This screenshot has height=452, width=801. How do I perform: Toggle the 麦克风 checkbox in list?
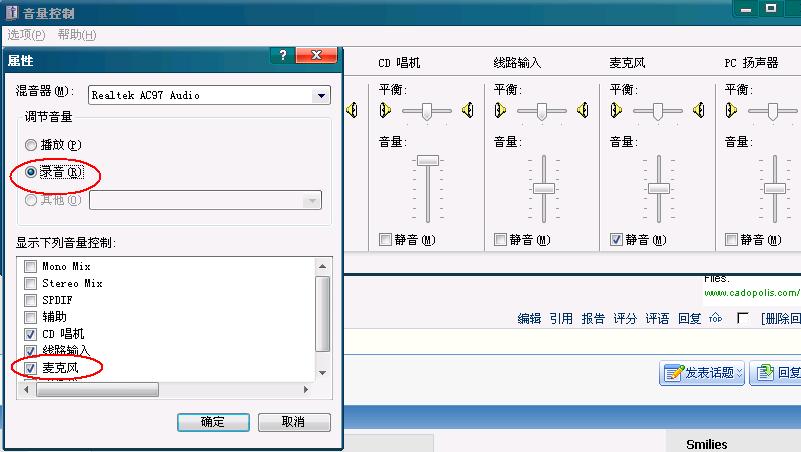point(31,368)
